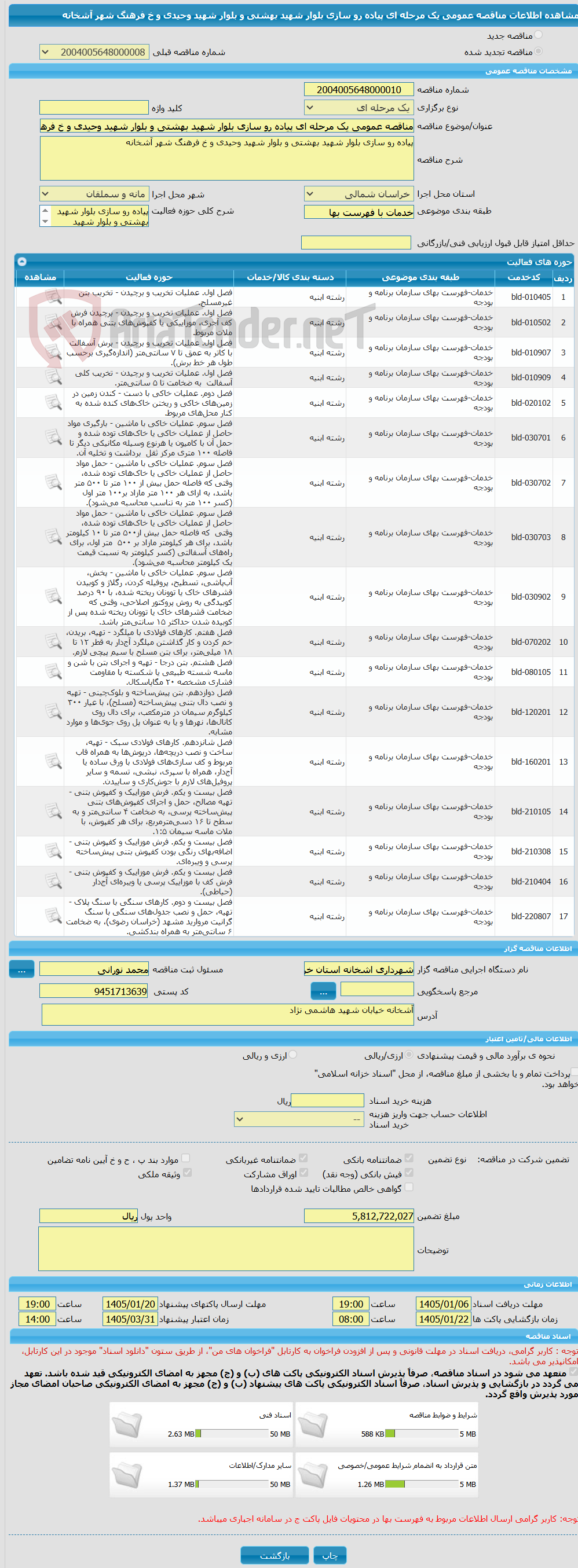The height and width of the screenshot is (1568, 578).
Task: Open view icon for row bld-030703
Action: [54, 537]
